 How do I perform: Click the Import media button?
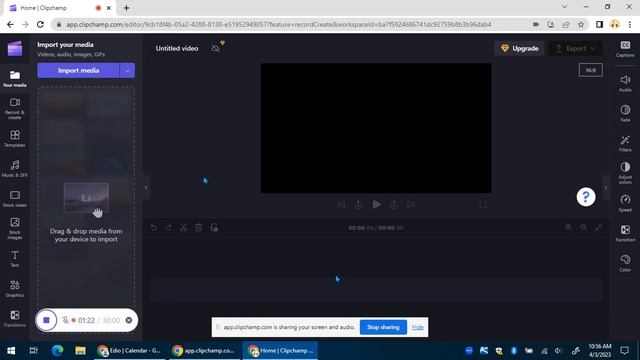pos(78,71)
